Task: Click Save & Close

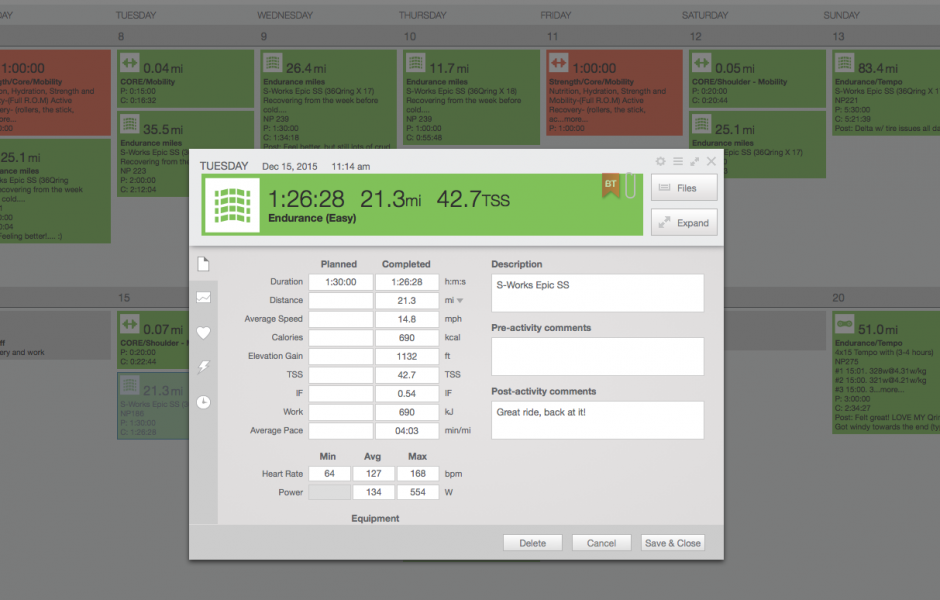Action: 672,543
